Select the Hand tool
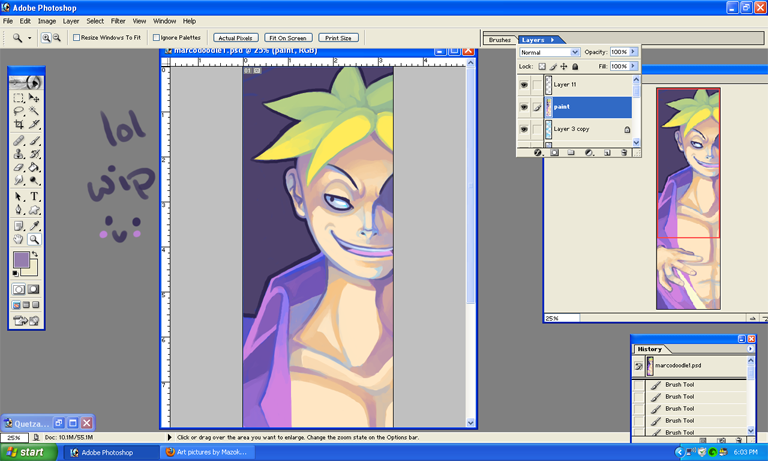 click(19, 239)
